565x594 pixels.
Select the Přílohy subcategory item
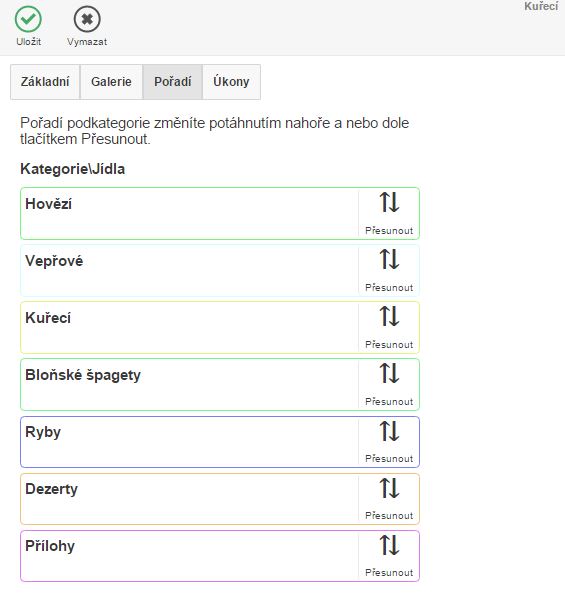[x=220, y=556]
